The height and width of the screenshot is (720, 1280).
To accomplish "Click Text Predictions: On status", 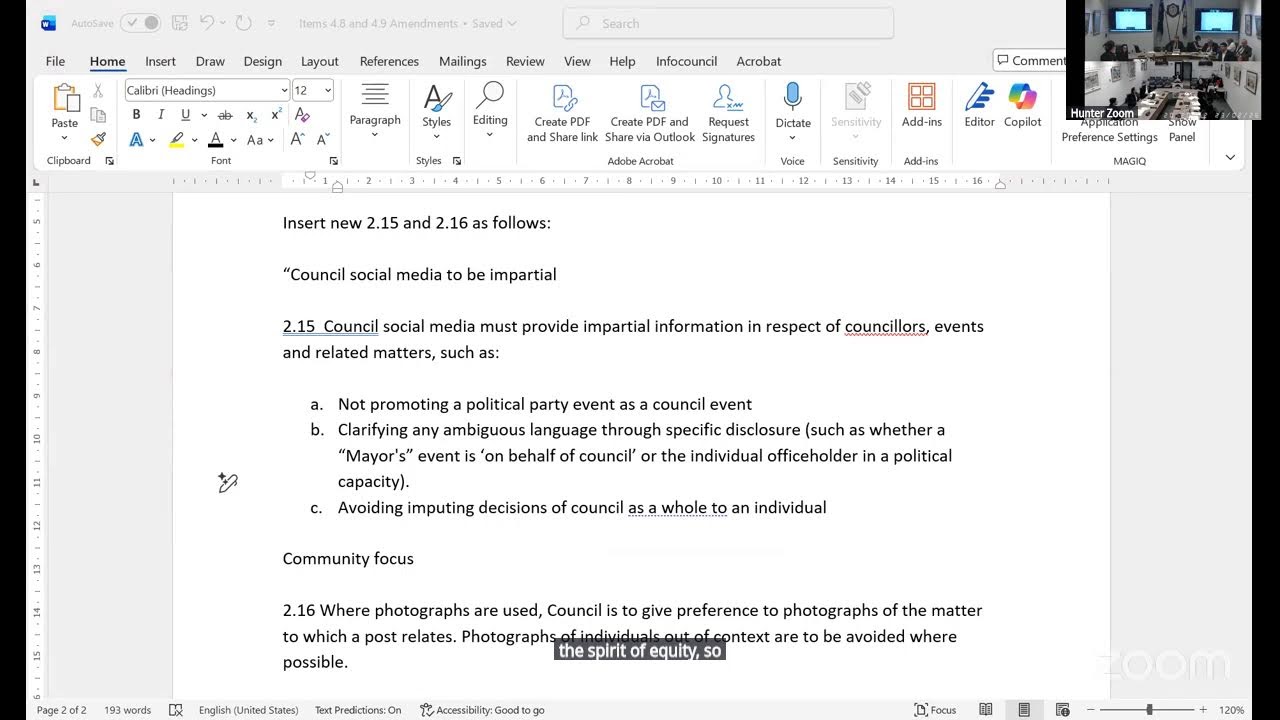I will [358, 710].
